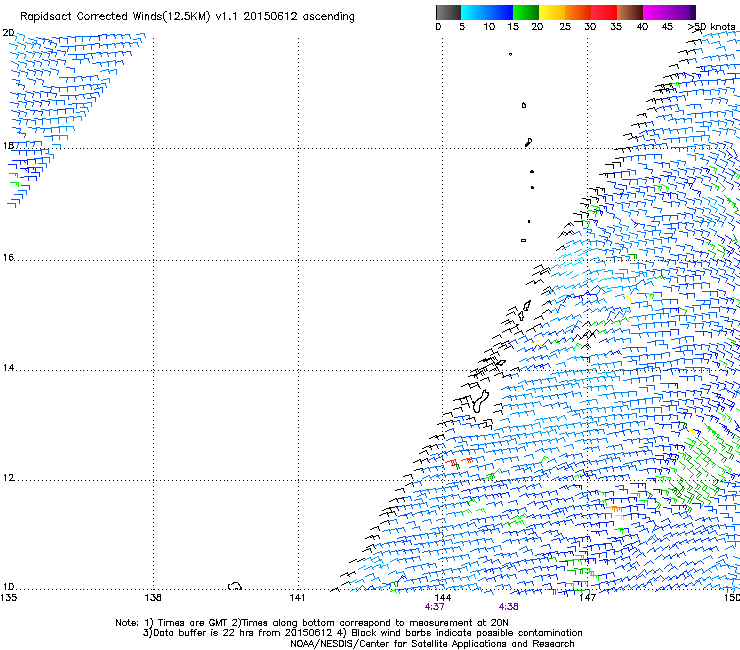Screen dimensions: 740x650
Task: Click the NOAA/NESDIS credit line
Action: 432,644
